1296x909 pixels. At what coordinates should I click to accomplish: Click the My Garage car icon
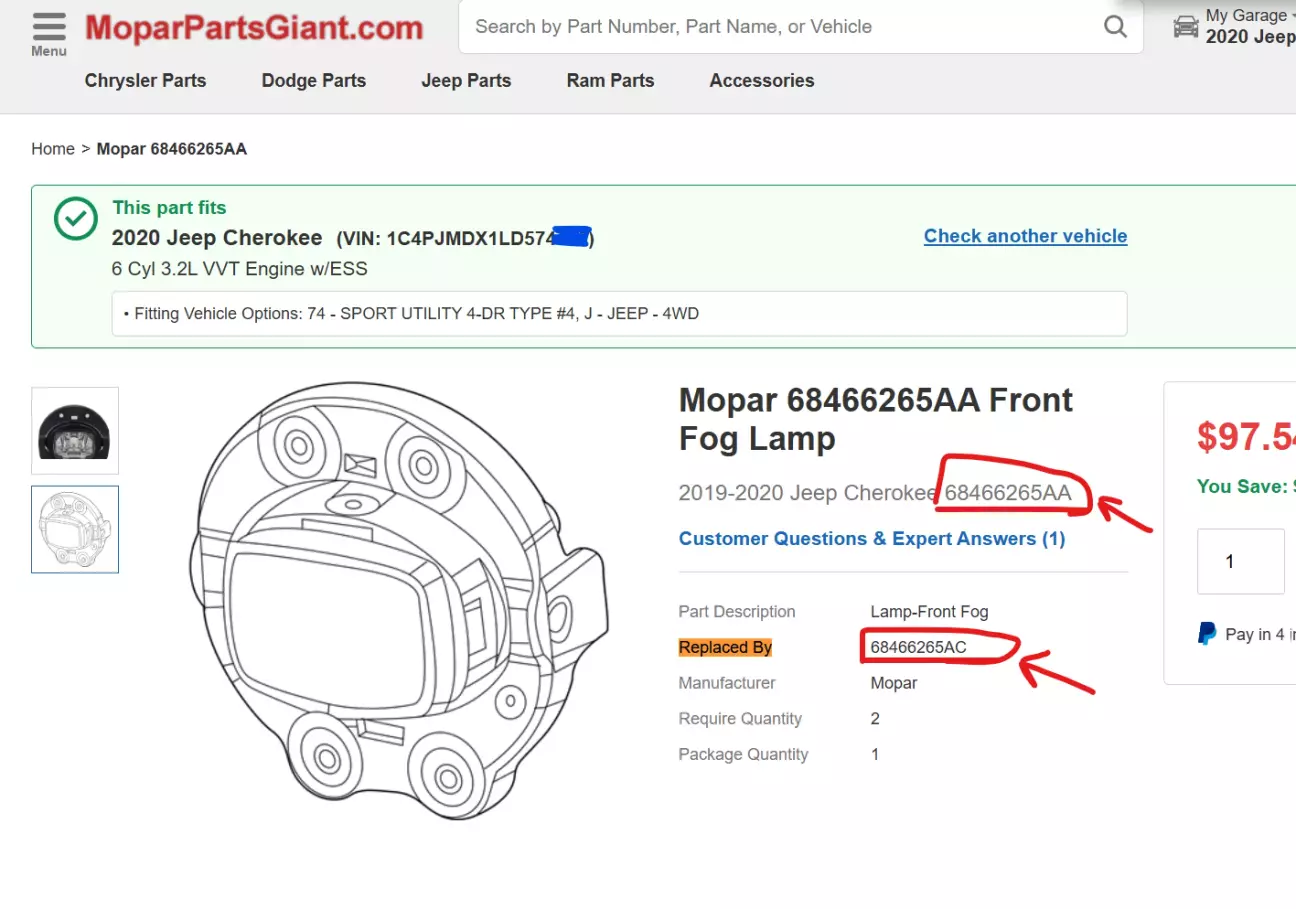(x=1186, y=27)
